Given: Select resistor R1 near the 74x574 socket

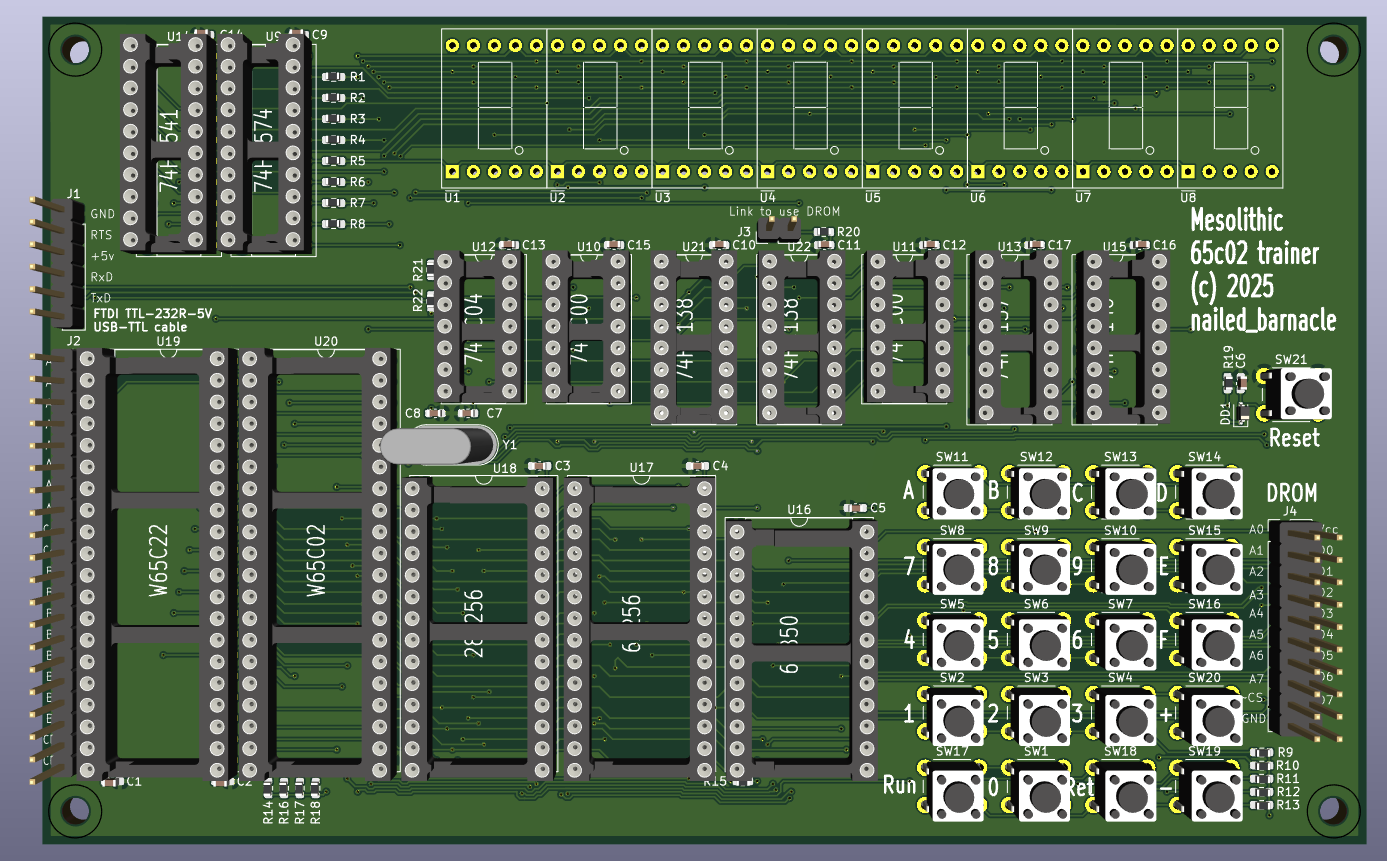Looking at the screenshot, I should (332, 76).
